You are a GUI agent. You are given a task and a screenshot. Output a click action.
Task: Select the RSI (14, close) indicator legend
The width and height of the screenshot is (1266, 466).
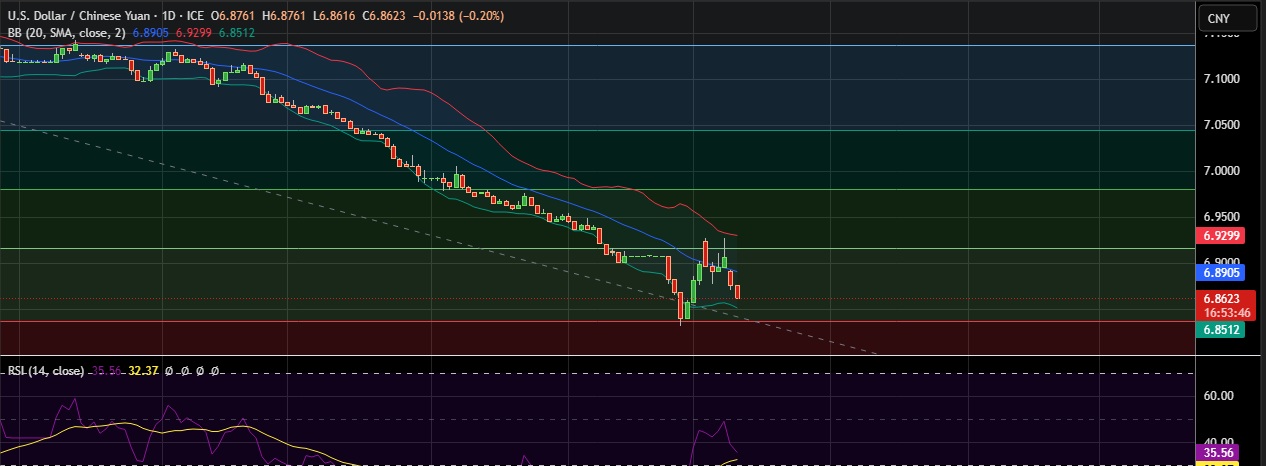[x=45, y=371]
